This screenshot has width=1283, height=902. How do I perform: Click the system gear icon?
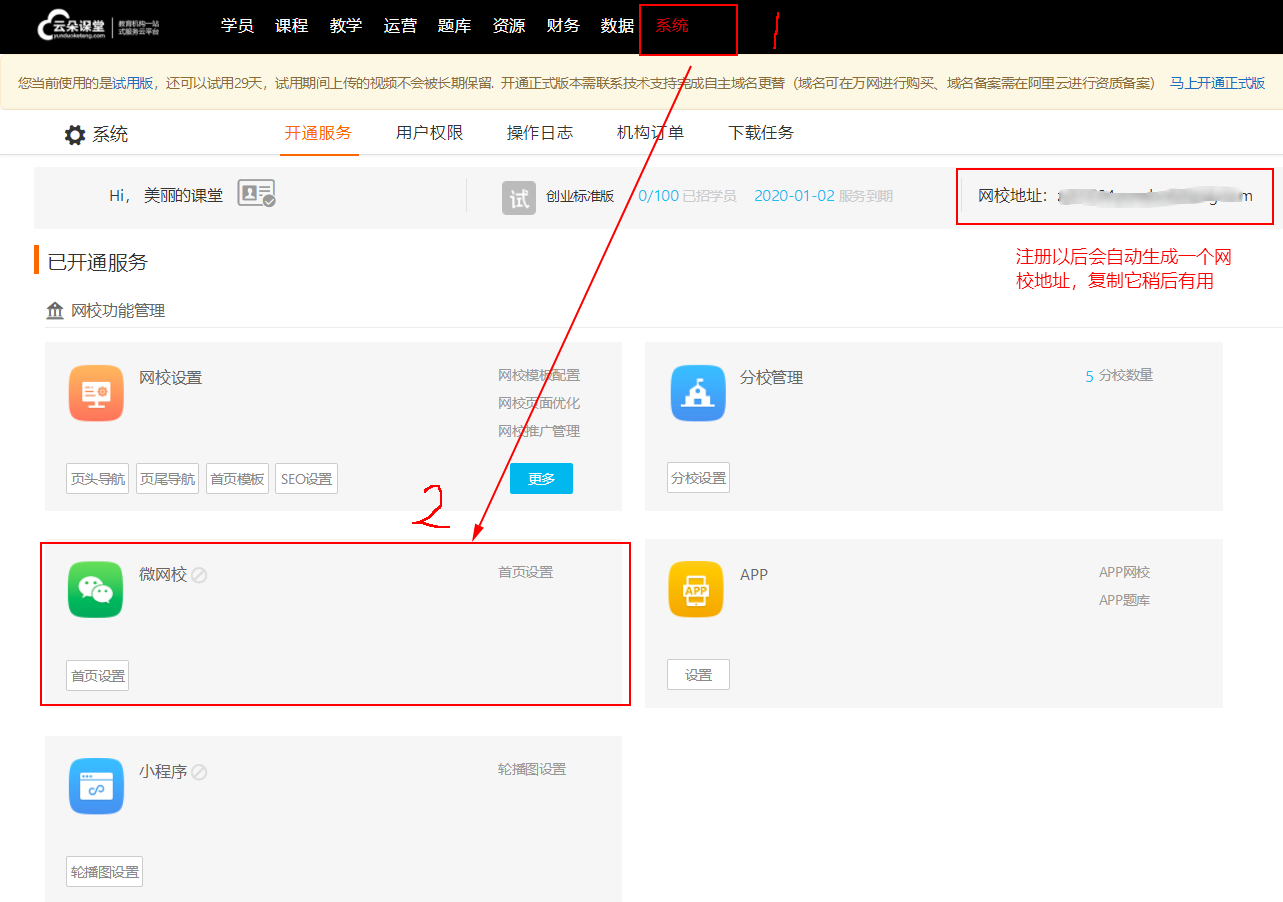(75, 135)
